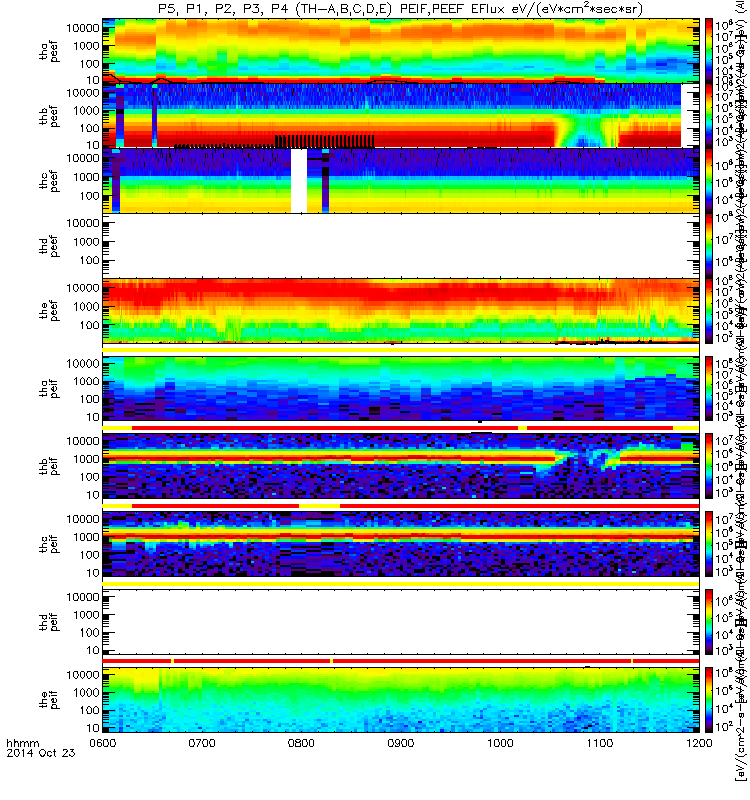Click the color bar beside thd peef panel
750x800 pixels.
tap(709, 245)
